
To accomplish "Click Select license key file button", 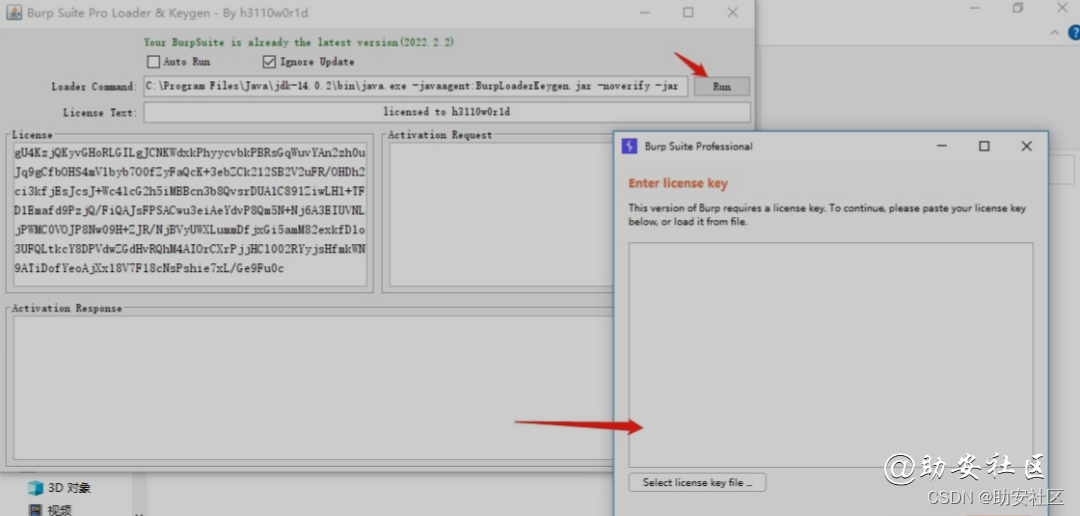I will (x=697, y=483).
